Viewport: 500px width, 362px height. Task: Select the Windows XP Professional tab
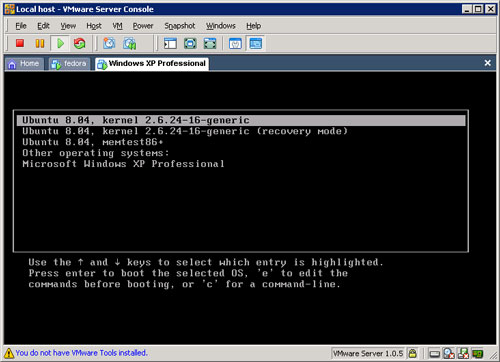(152, 64)
